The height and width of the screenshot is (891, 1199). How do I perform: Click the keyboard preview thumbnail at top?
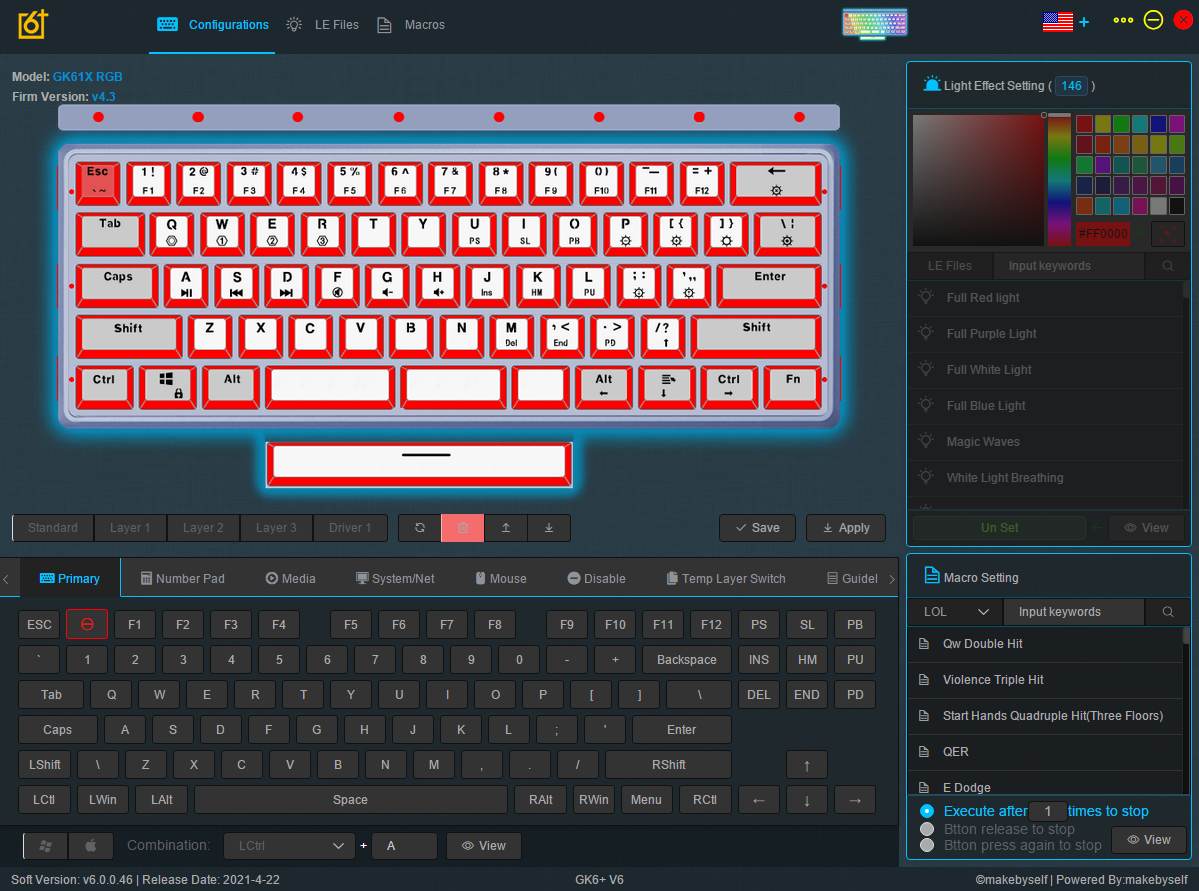pos(874,21)
